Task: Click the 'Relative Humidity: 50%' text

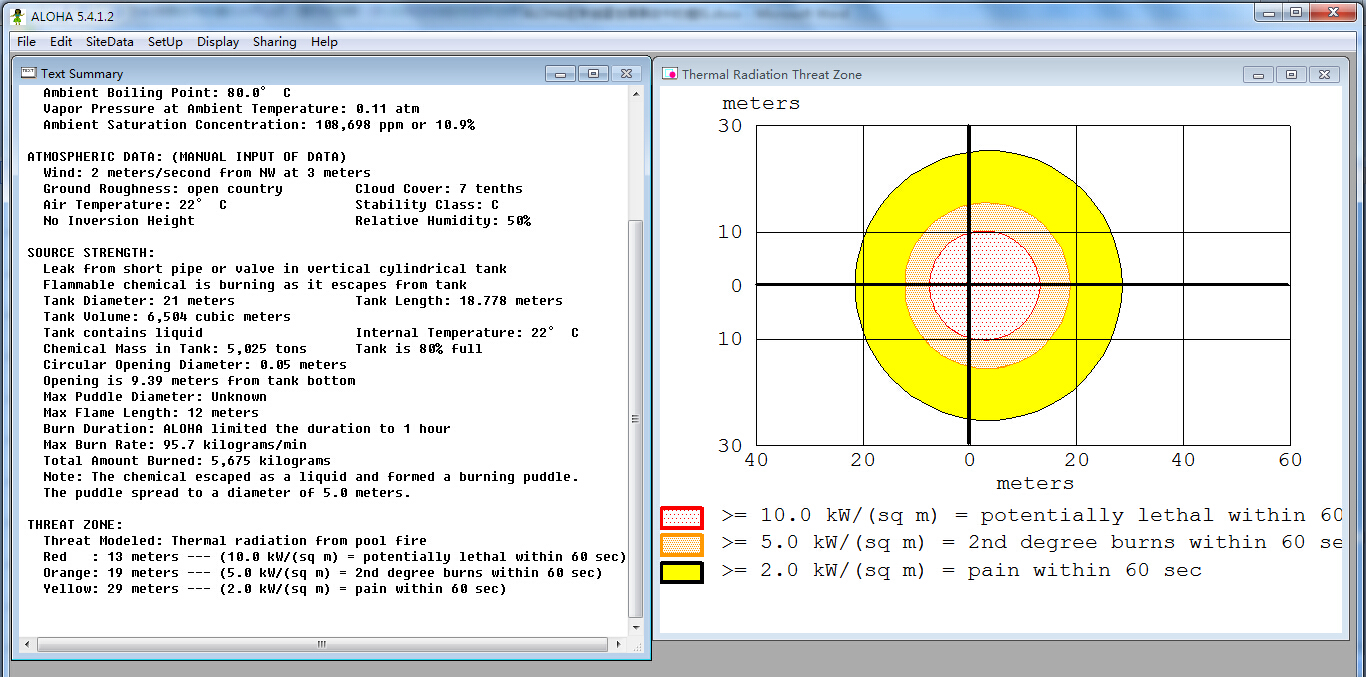Action: pyautogui.click(x=443, y=221)
